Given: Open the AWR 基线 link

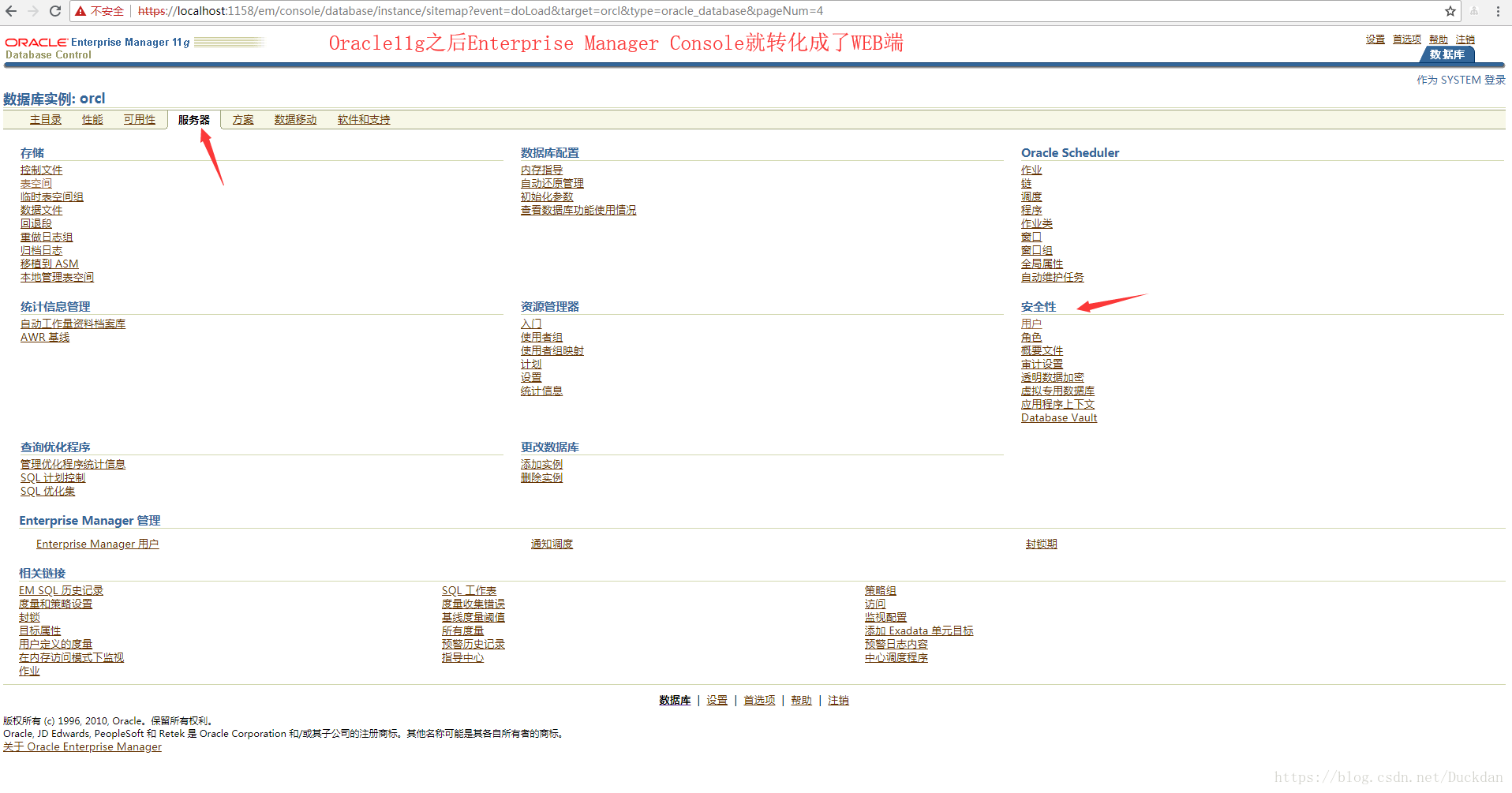Looking at the screenshot, I should (x=45, y=338).
